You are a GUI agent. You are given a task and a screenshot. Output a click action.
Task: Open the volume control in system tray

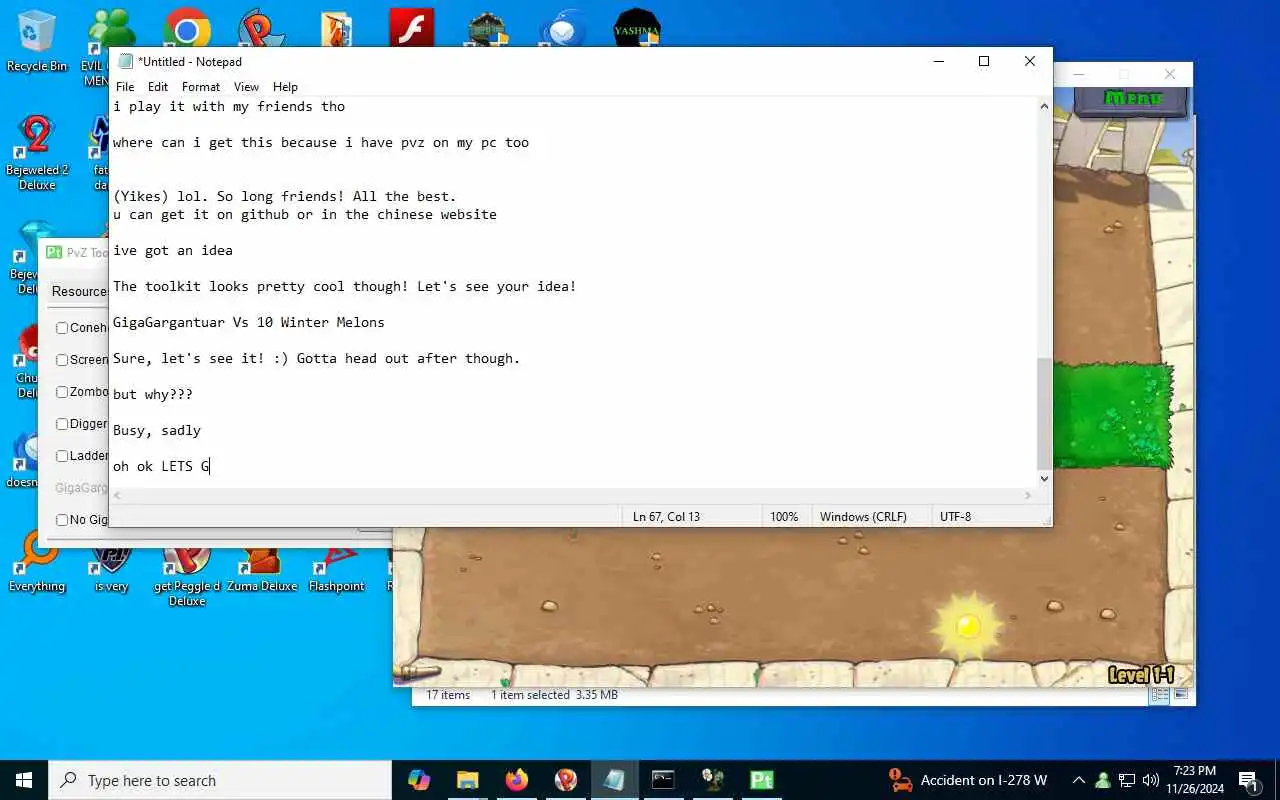[x=1151, y=780]
